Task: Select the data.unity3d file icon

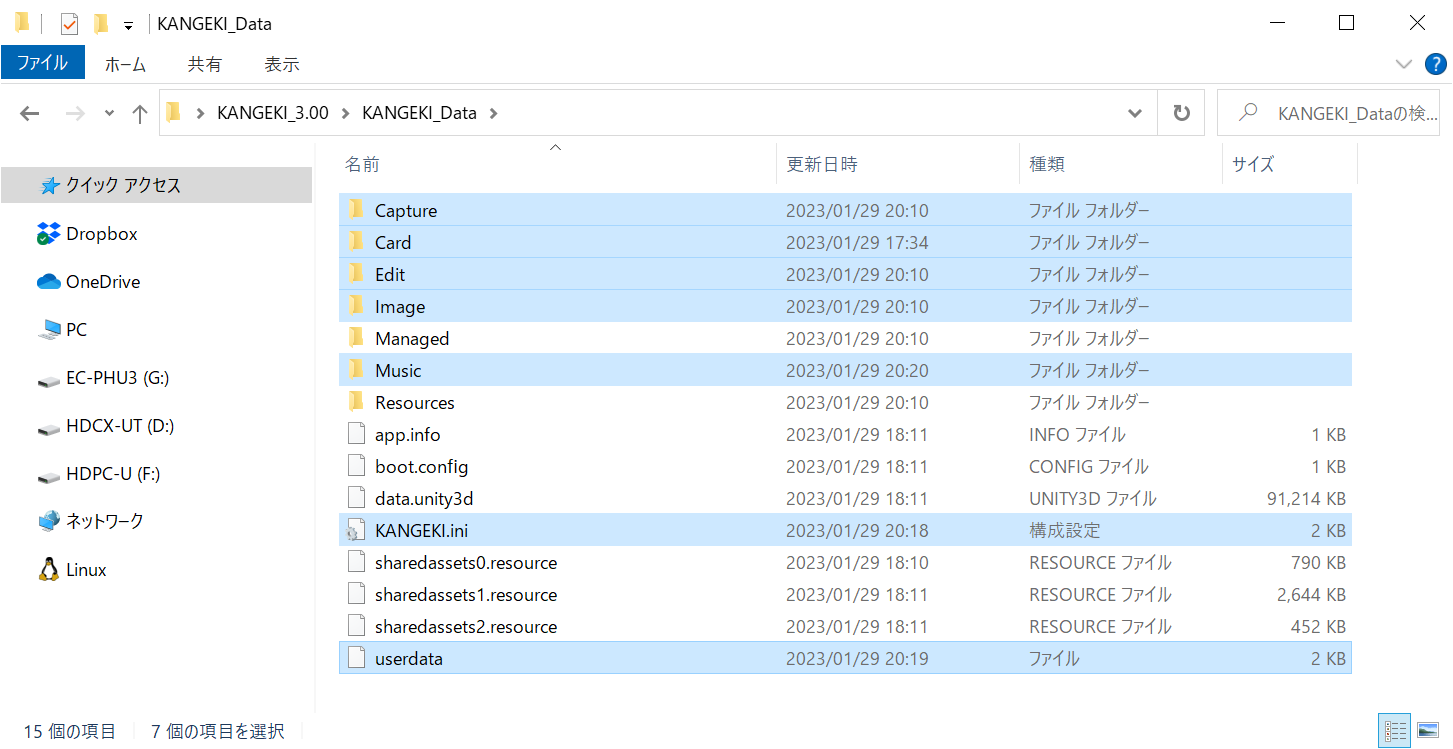Action: 356,498
